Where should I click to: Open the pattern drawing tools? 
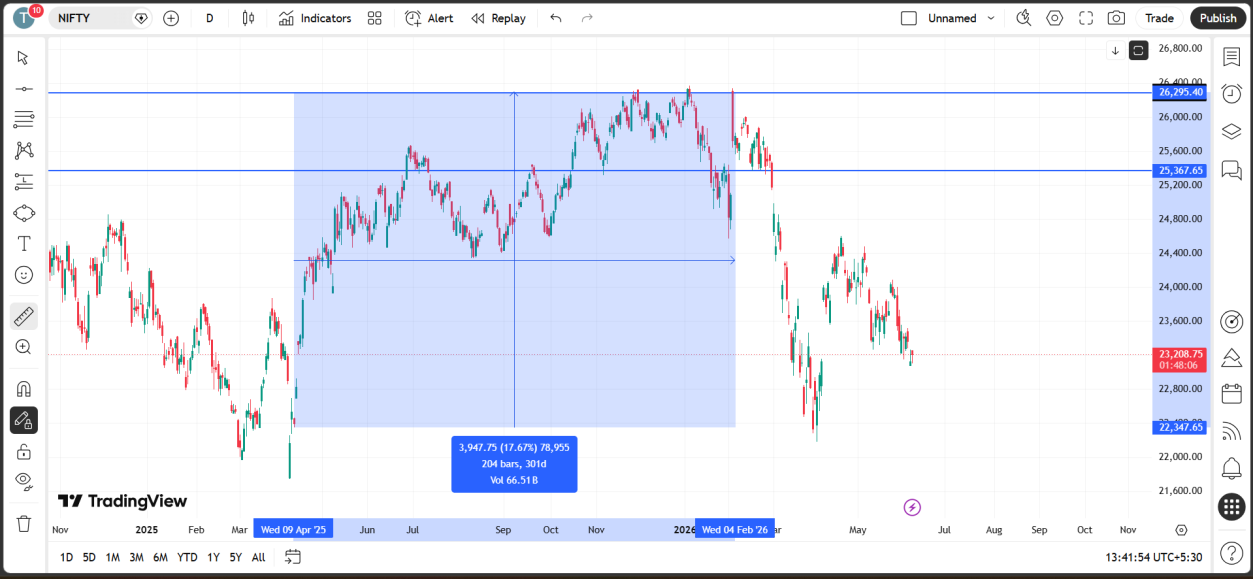pos(23,151)
